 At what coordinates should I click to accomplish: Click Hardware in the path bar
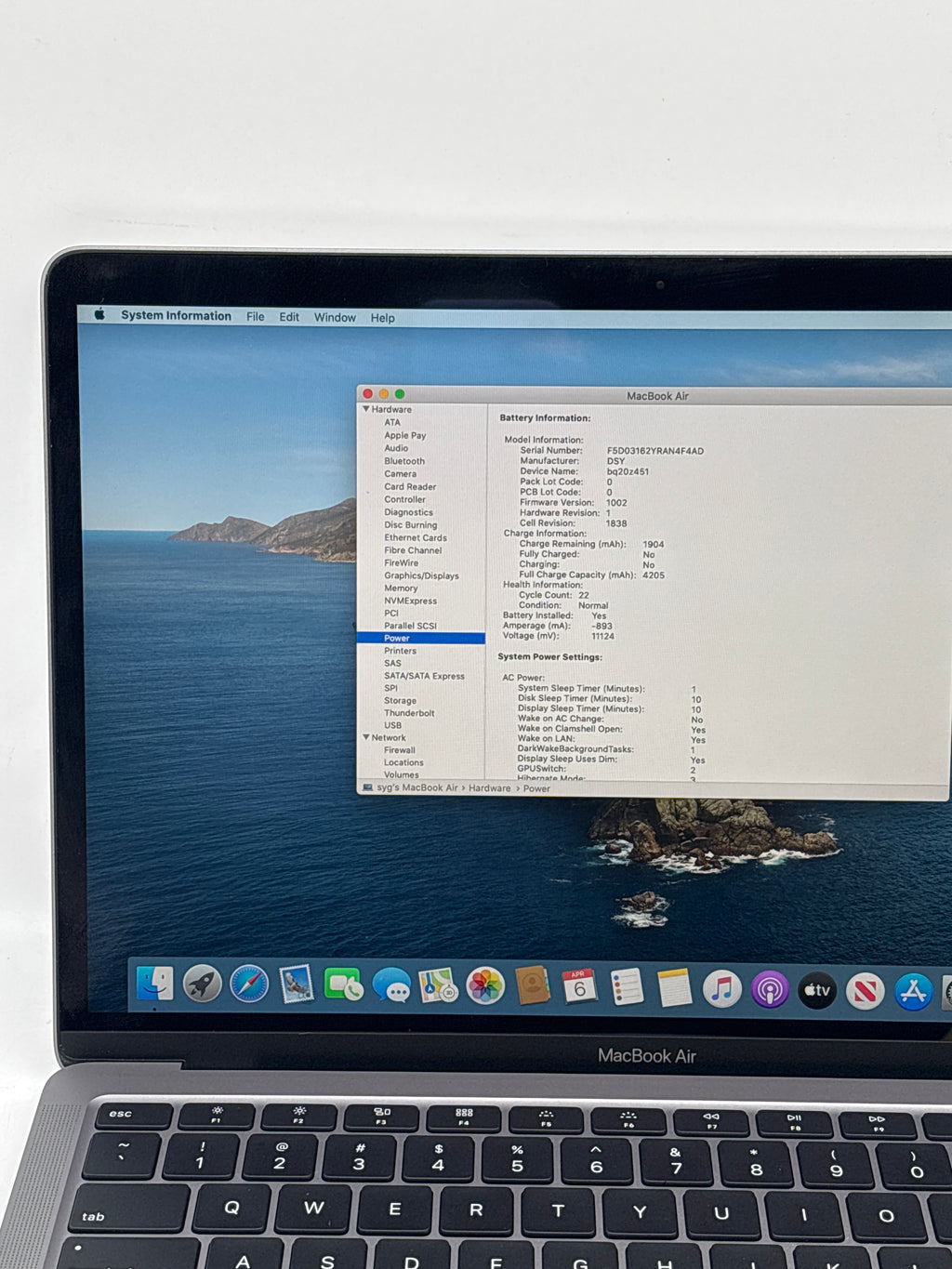coord(490,788)
